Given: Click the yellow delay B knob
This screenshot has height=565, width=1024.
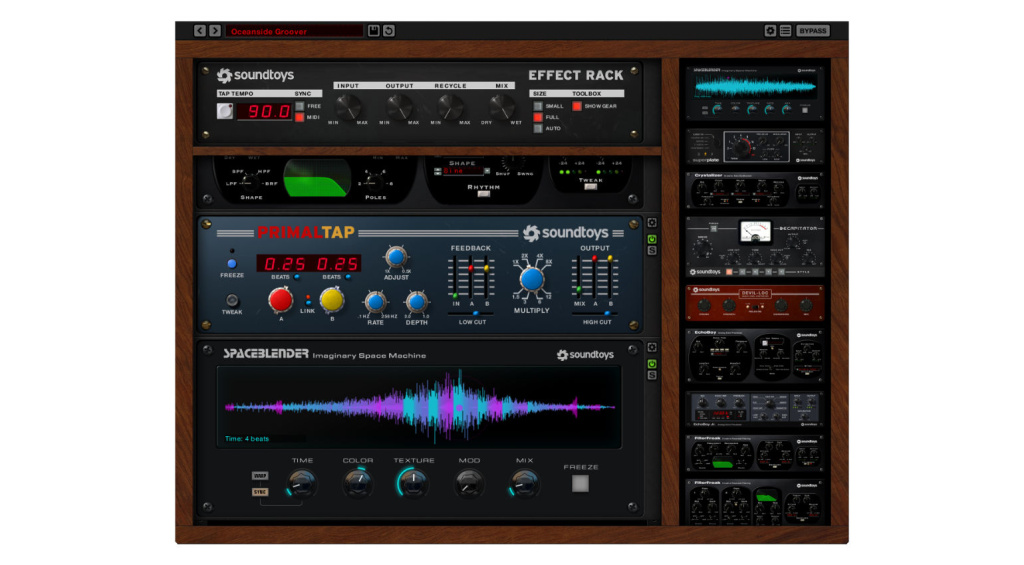Looking at the screenshot, I should (x=332, y=300).
